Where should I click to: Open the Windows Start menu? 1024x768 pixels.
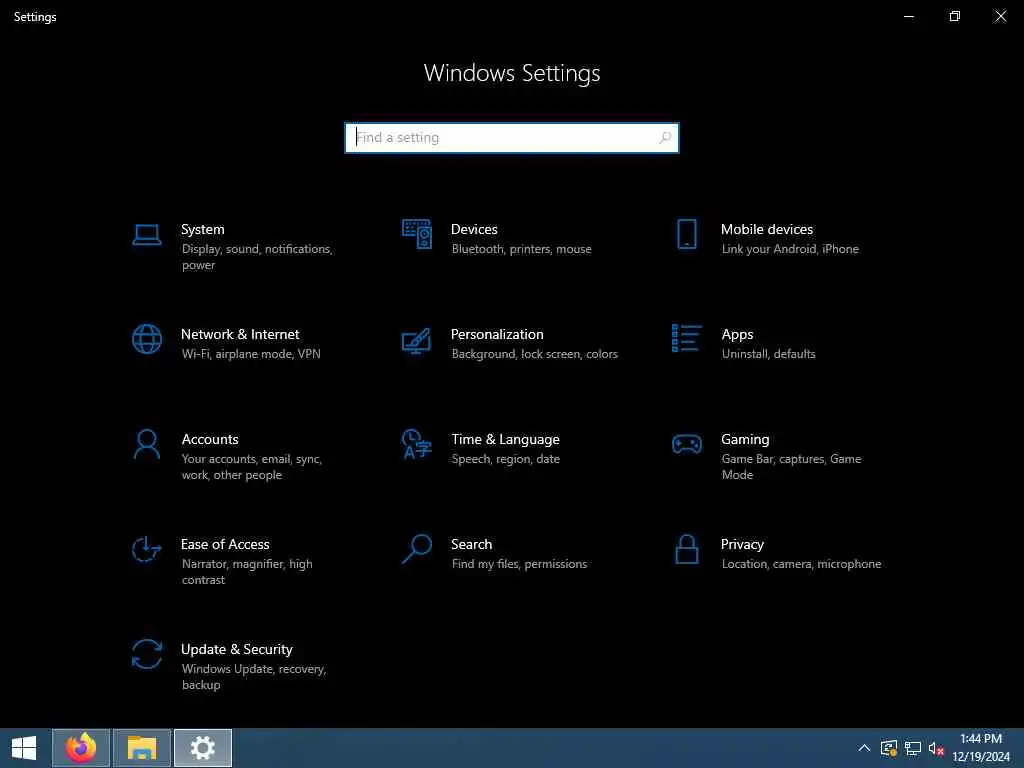click(24, 748)
